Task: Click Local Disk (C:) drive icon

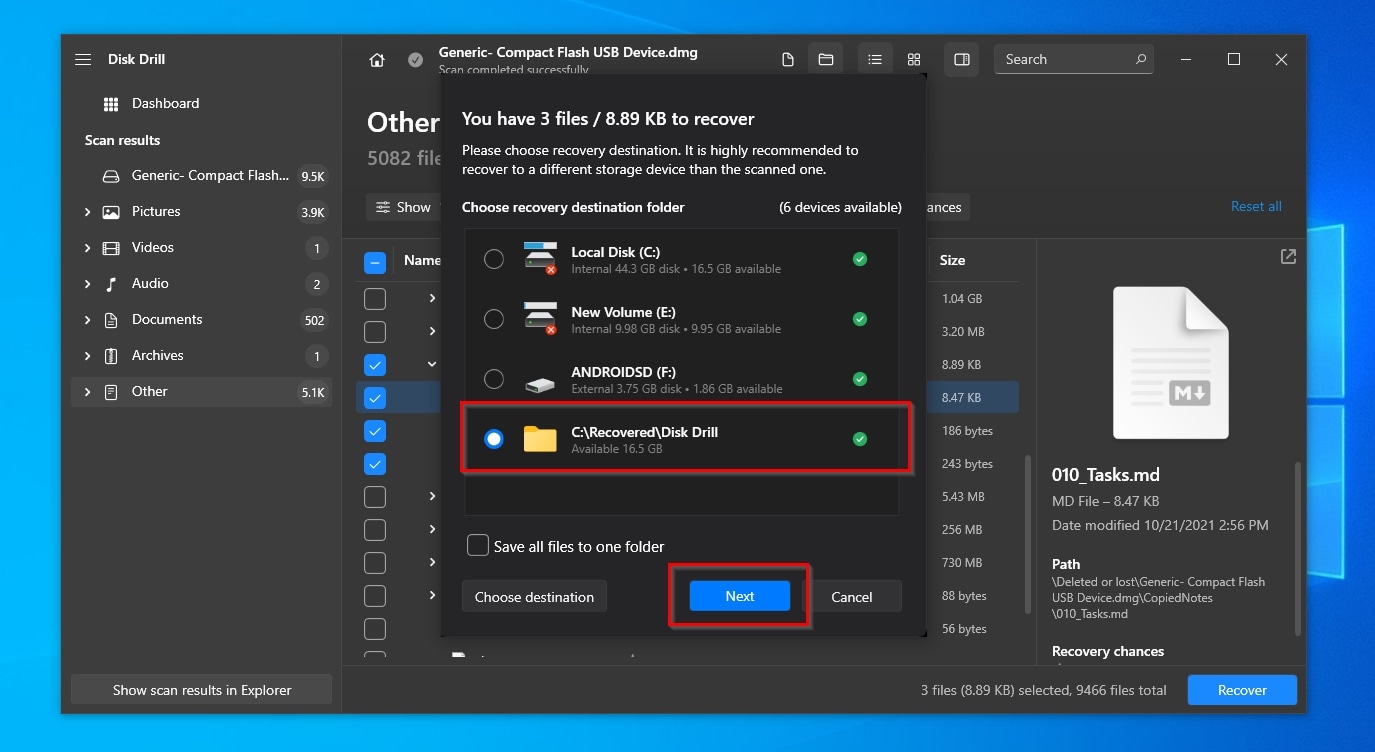Action: tap(540, 258)
